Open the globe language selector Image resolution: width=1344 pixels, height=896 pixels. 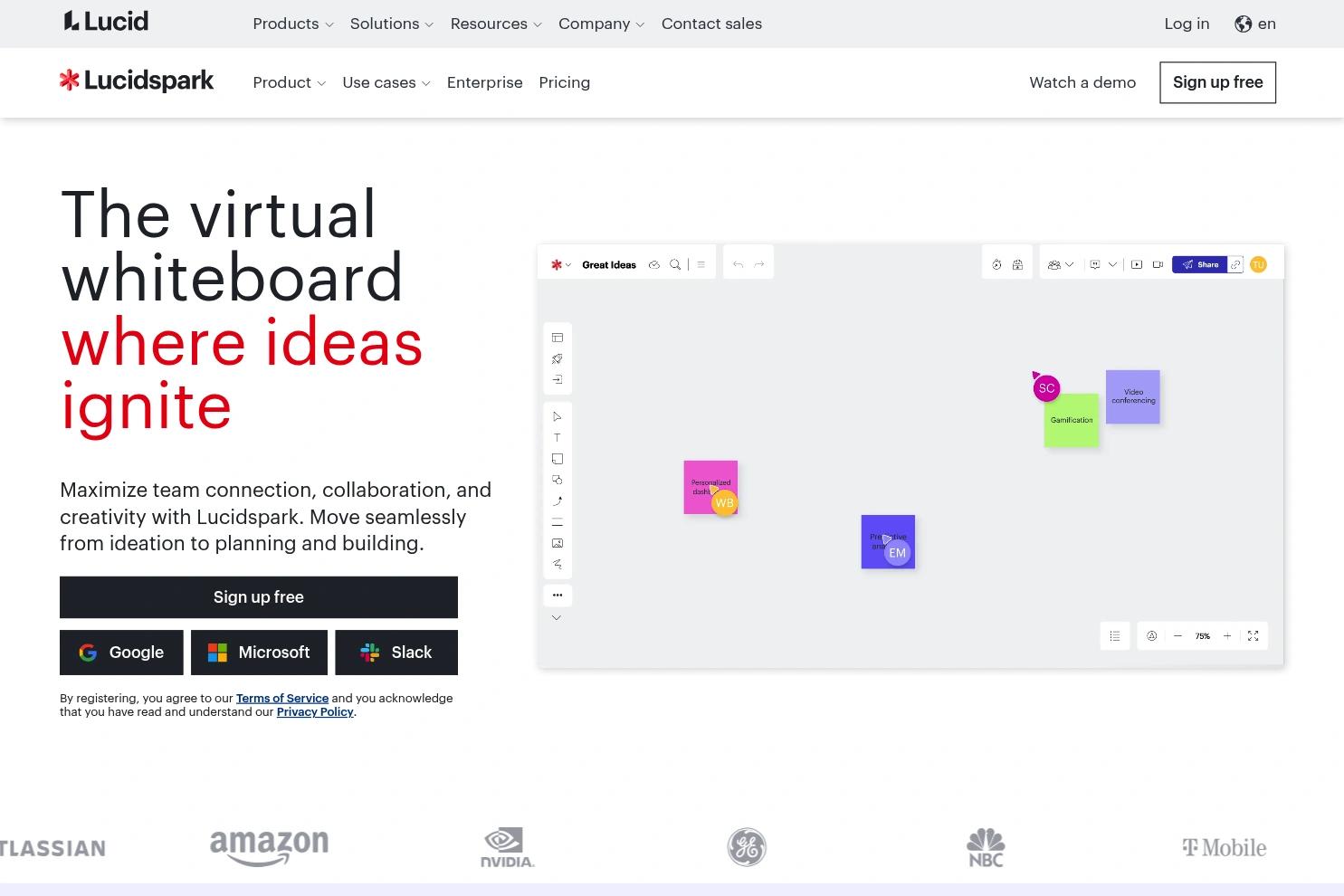(1255, 24)
